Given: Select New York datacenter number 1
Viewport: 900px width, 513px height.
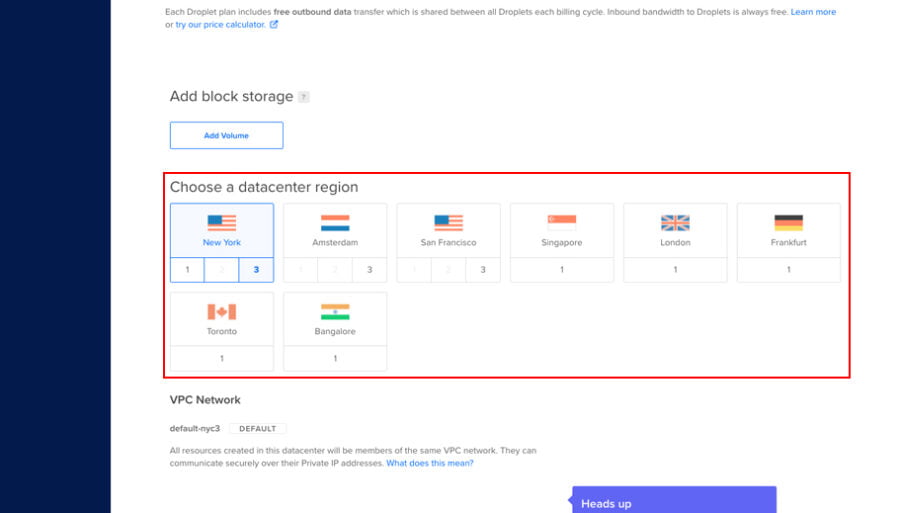Looking at the screenshot, I should pos(187,270).
